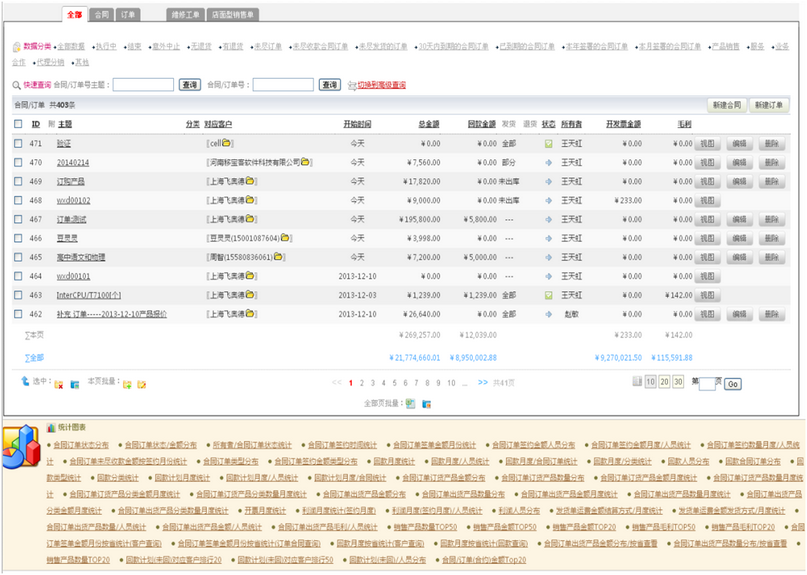The width and height of the screenshot is (807, 575).
Task: Expand the ∑全部 totals row
Action: tap(34, 357)
